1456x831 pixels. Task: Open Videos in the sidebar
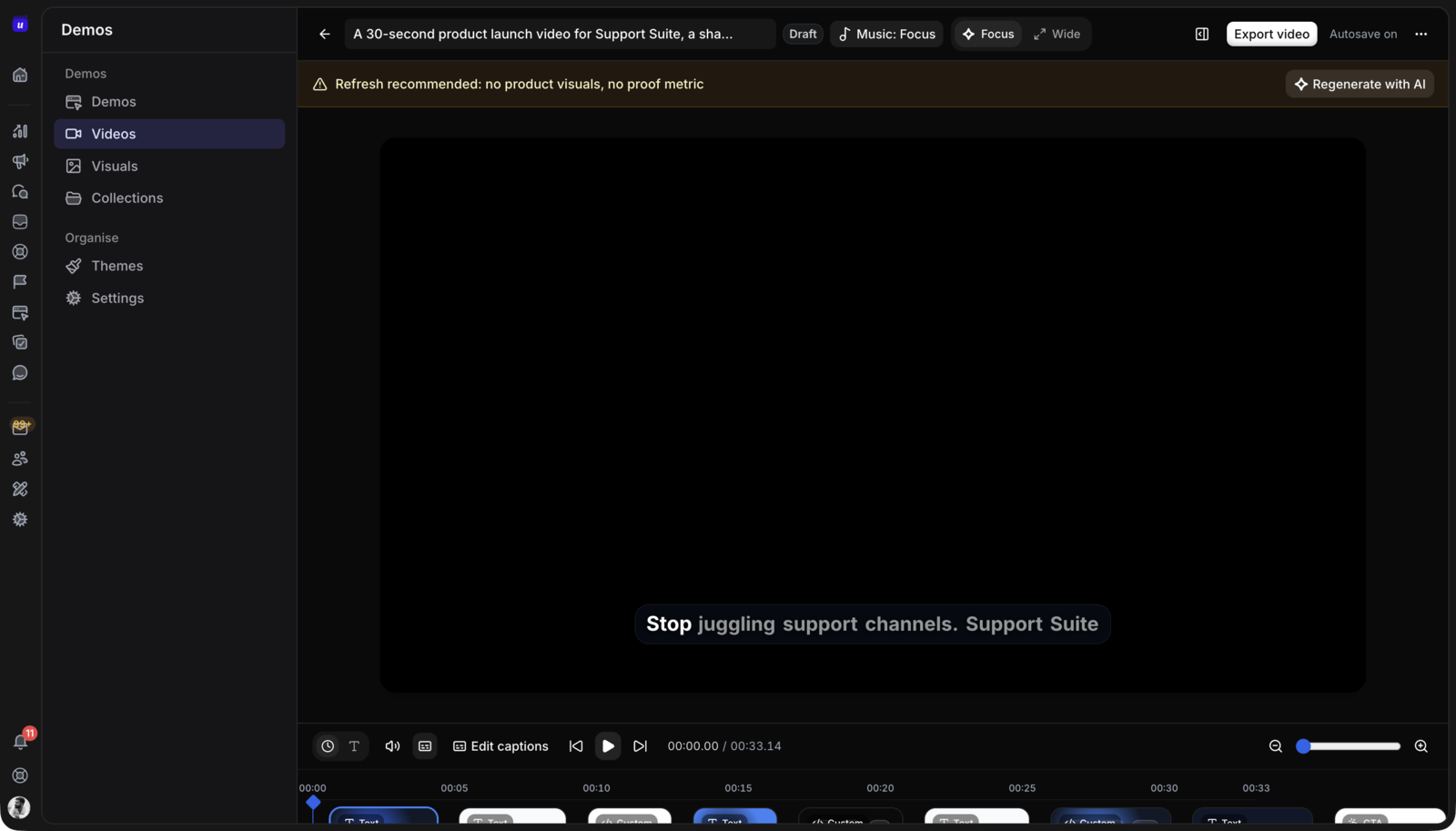169,134
